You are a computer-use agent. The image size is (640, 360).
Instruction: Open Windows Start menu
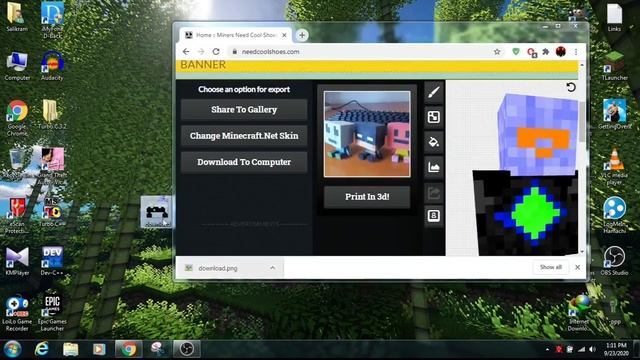pyautogui.click(x=12, y=349)
